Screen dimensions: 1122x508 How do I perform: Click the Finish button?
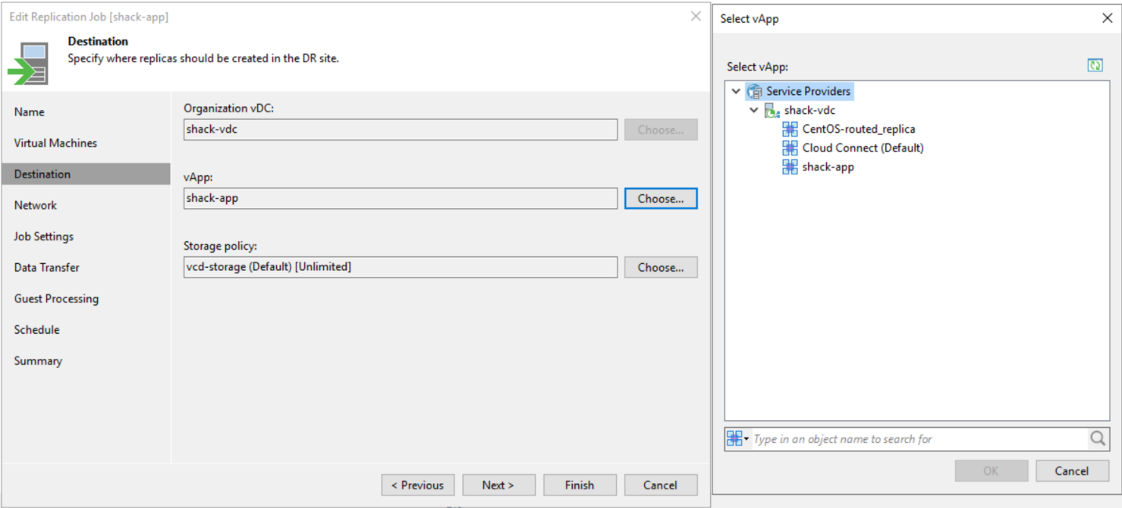click(580, 484)
